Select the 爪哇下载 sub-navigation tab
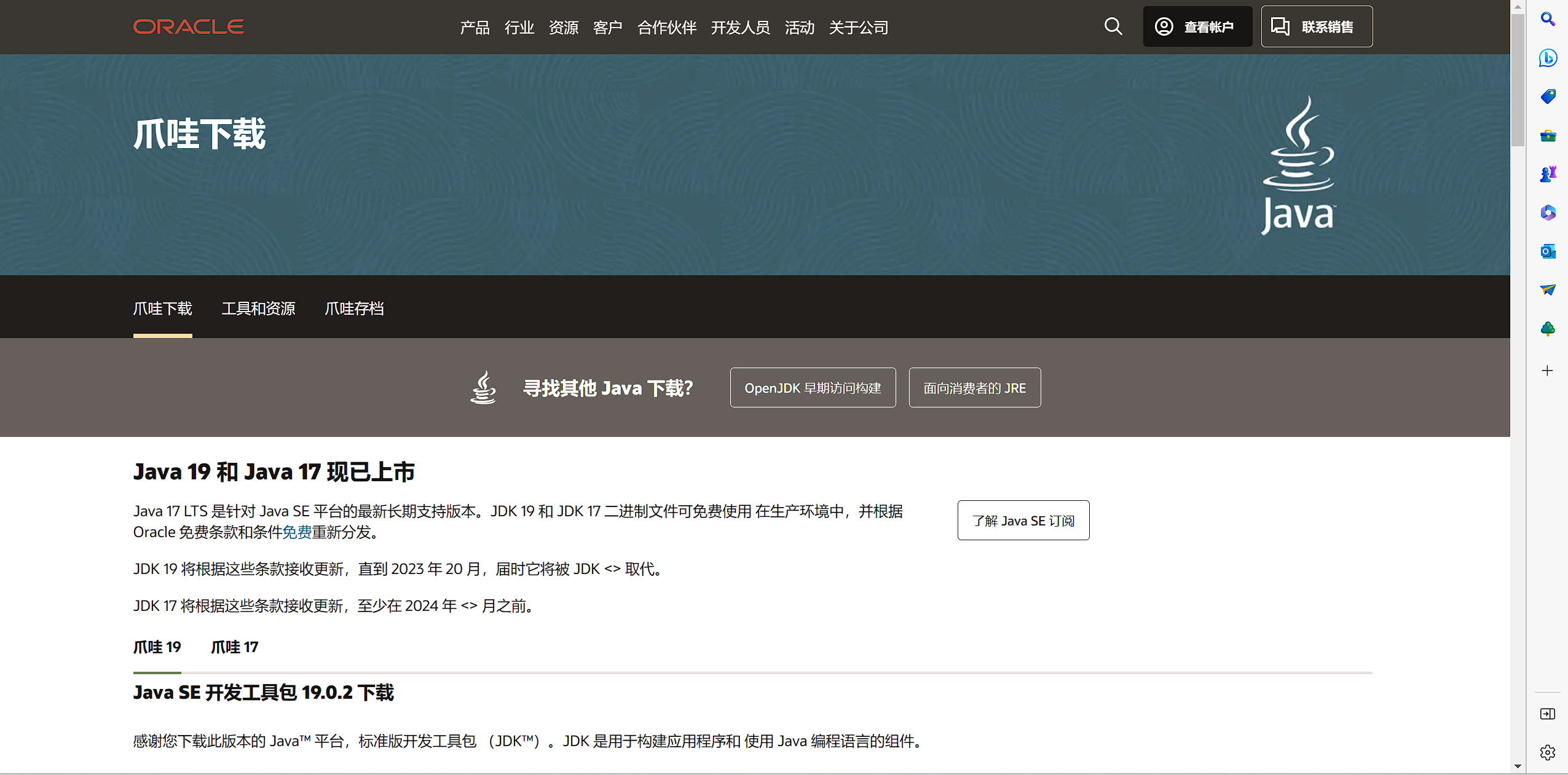 click(163, 309)
